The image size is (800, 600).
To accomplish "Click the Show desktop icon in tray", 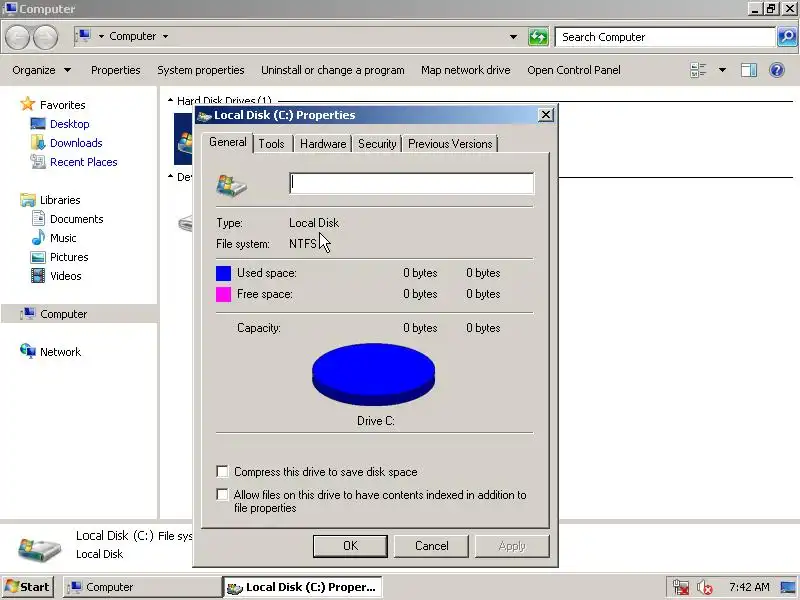I will [x=788, y=587].
